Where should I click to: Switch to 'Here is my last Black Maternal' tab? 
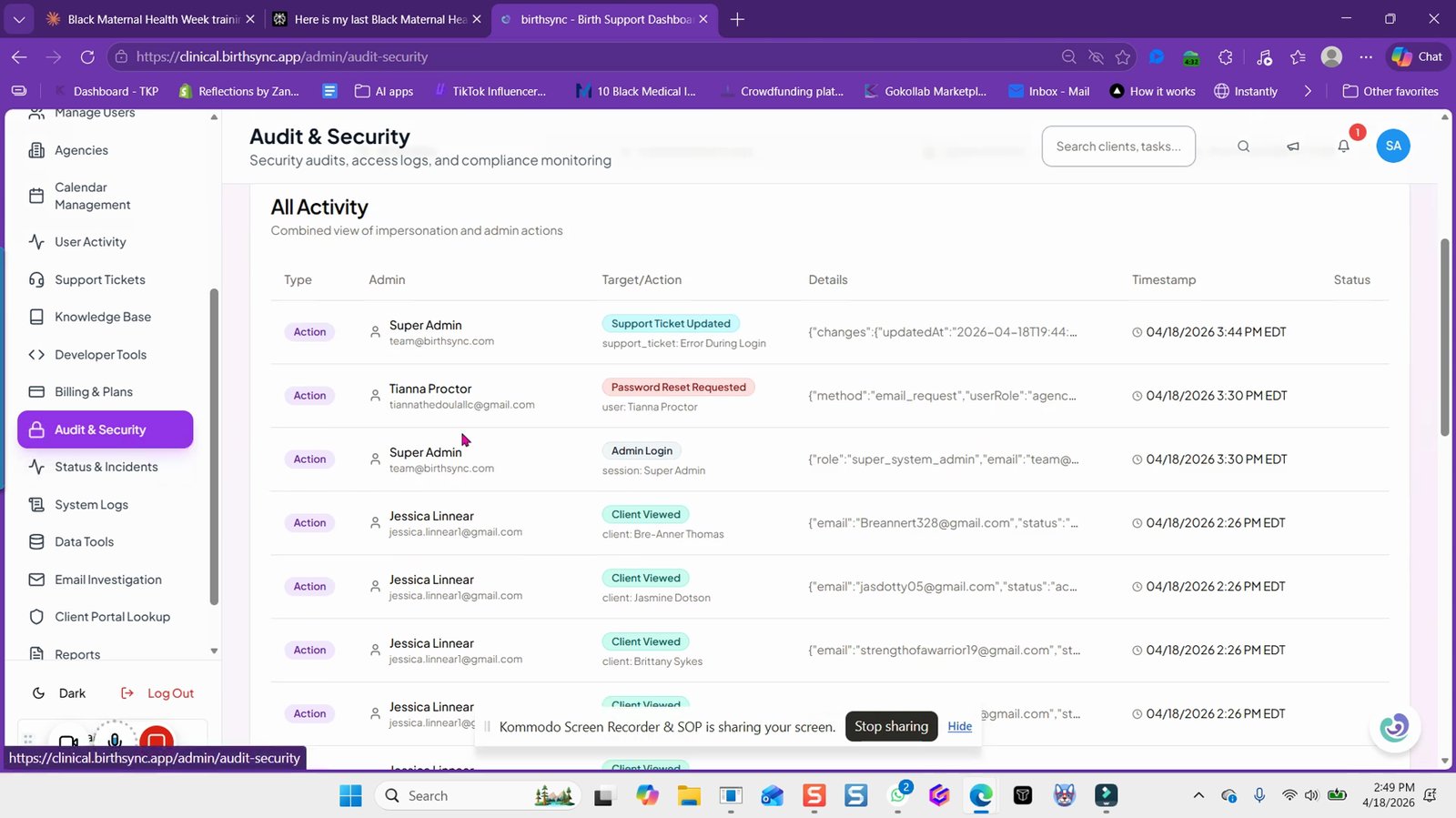tap(379, 19)
